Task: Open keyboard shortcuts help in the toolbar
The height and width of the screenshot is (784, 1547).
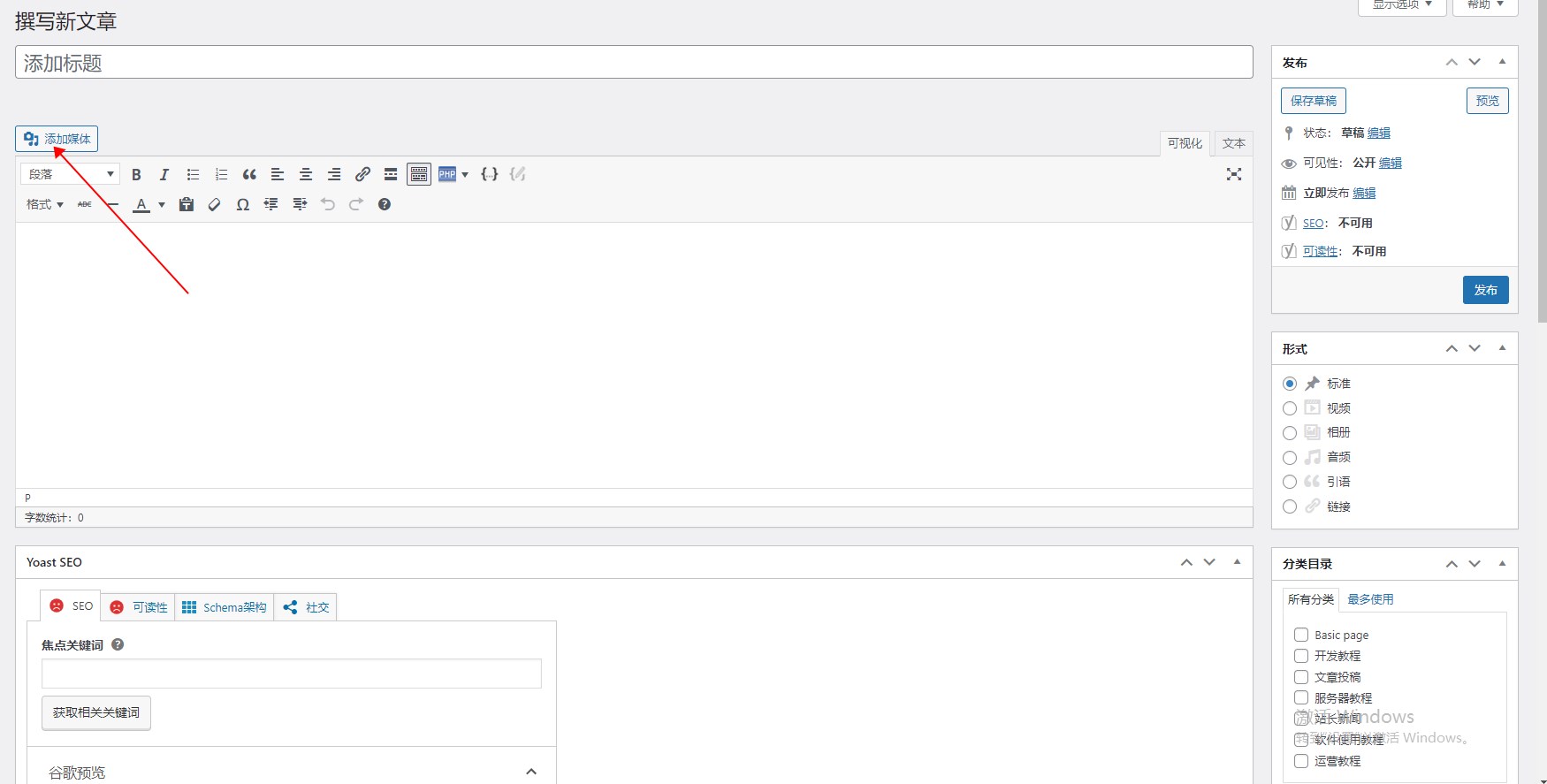Action: pos(385,204)
